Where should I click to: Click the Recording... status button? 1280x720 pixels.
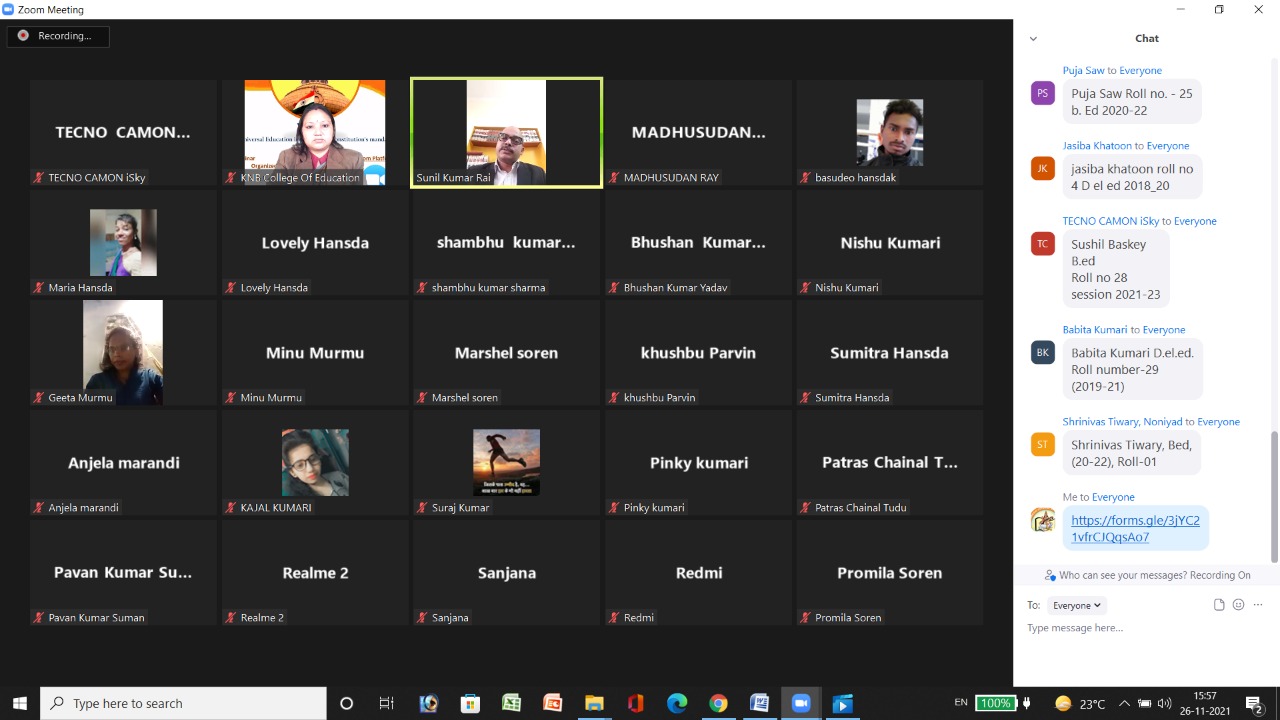tap(58, 36)
